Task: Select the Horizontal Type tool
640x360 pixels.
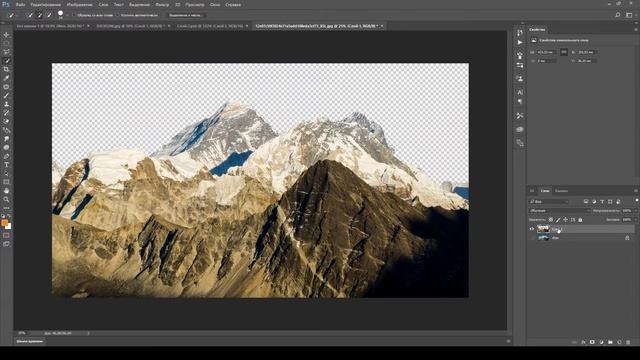Action: (x=6, y=165)
